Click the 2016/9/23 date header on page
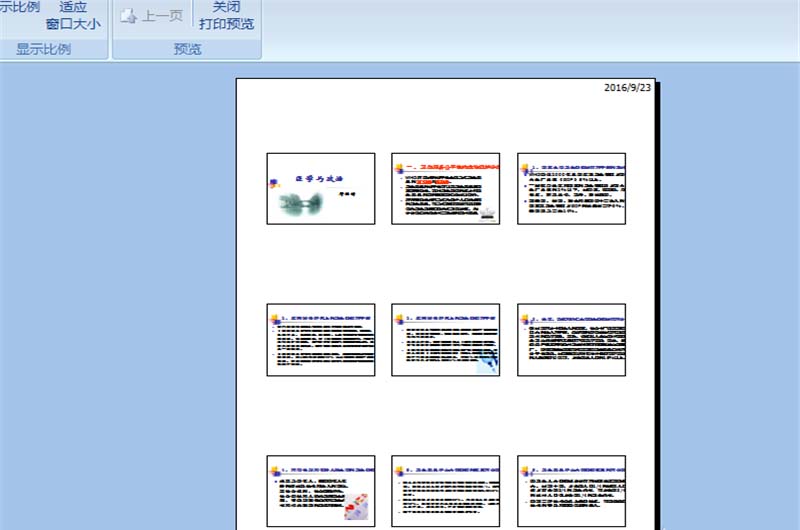The height and width of the screenshot is (530, 800). [627, 88]
